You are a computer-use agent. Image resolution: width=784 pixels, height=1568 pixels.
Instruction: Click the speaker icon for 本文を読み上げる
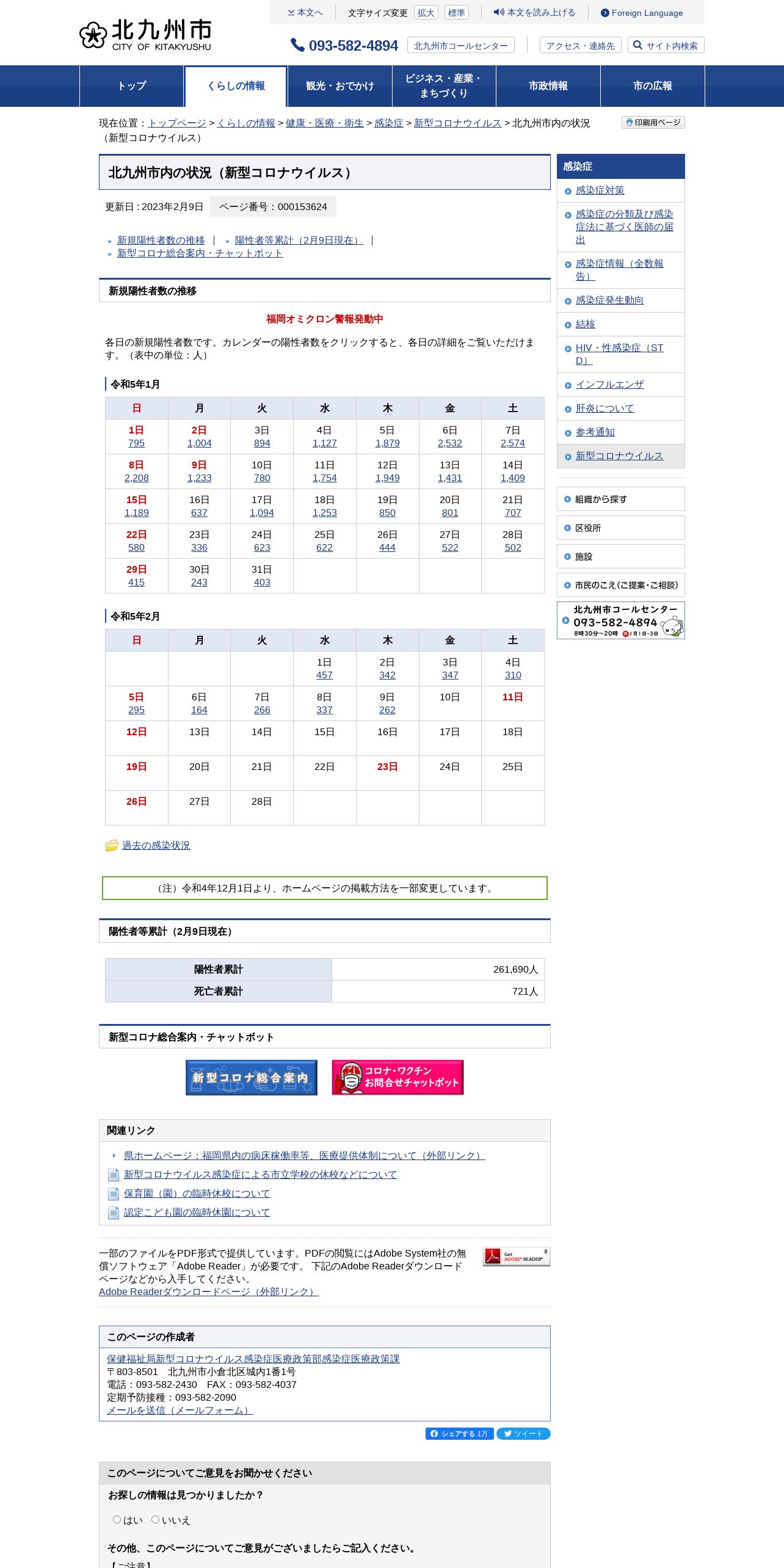pyautogui.click(x=499, y=12)
